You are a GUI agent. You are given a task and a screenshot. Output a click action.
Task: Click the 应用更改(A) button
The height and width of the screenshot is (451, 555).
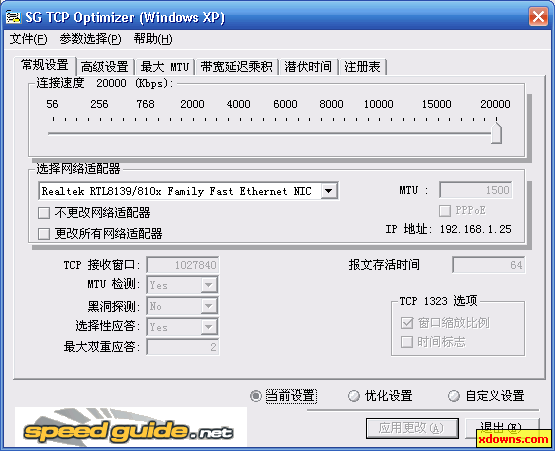pyautogui.click(x=412, y=428)
